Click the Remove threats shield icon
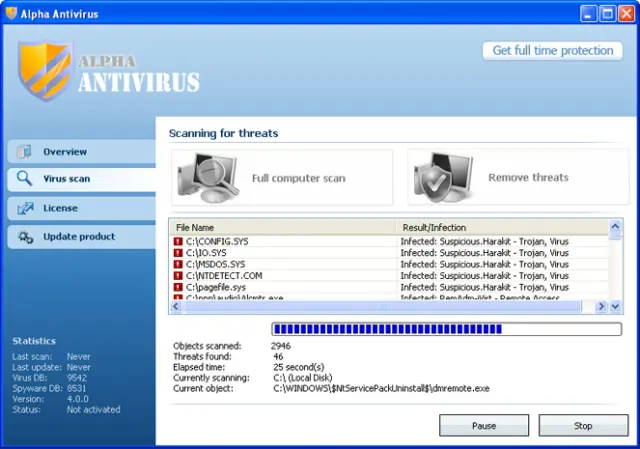 click(443, 178)
